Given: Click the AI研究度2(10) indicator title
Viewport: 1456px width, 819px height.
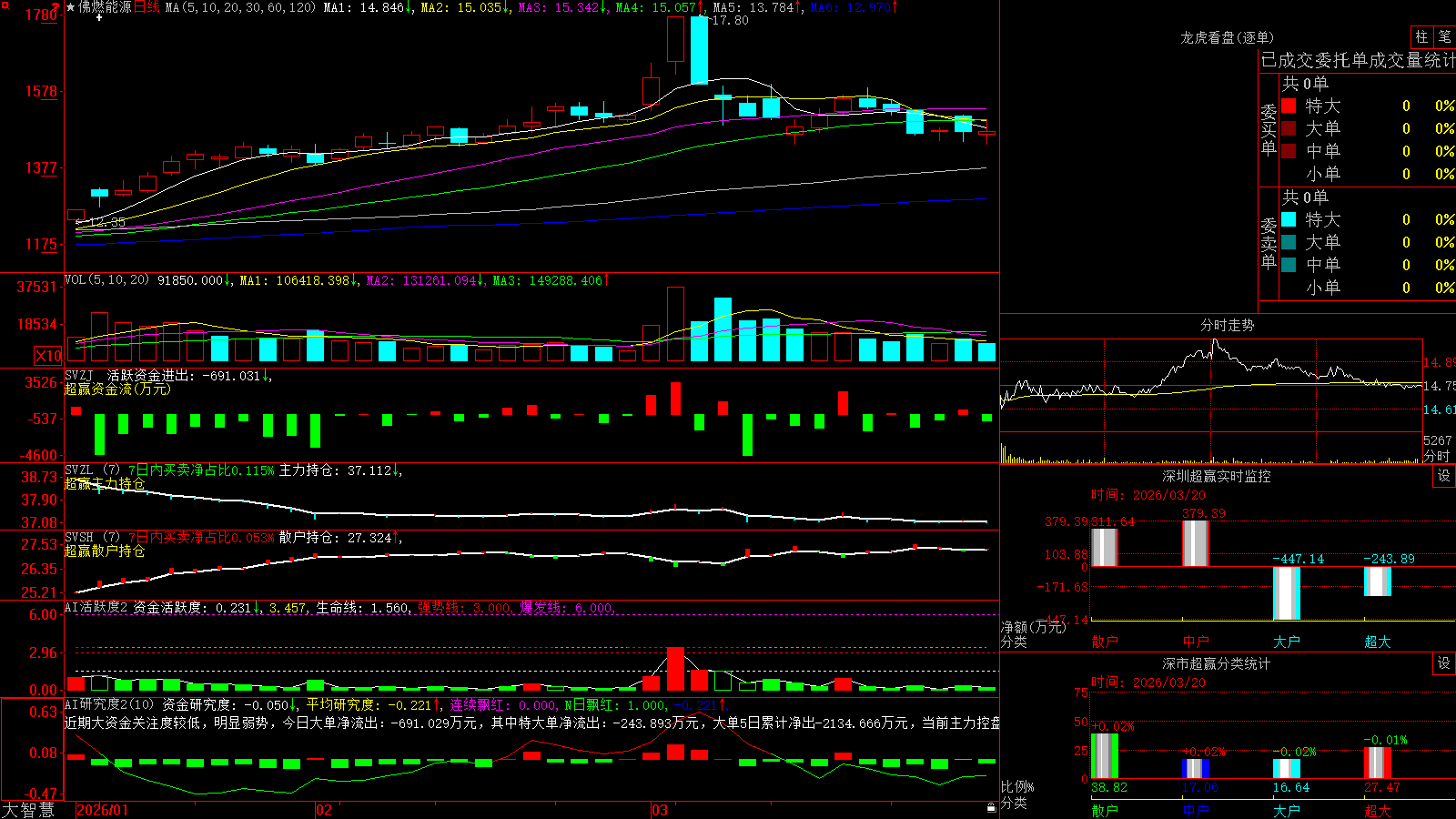Looking at the screenshot, I should point(109,704).
